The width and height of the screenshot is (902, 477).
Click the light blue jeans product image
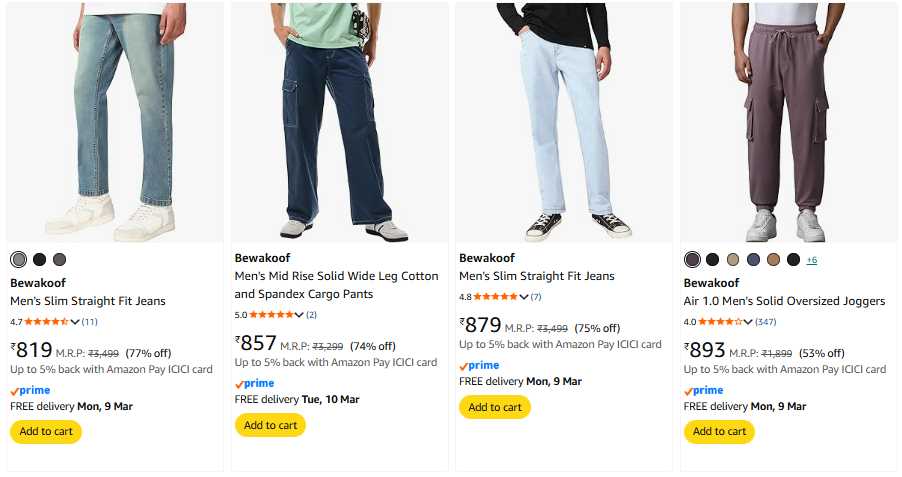pyautogui.click(x=564, y=122)
